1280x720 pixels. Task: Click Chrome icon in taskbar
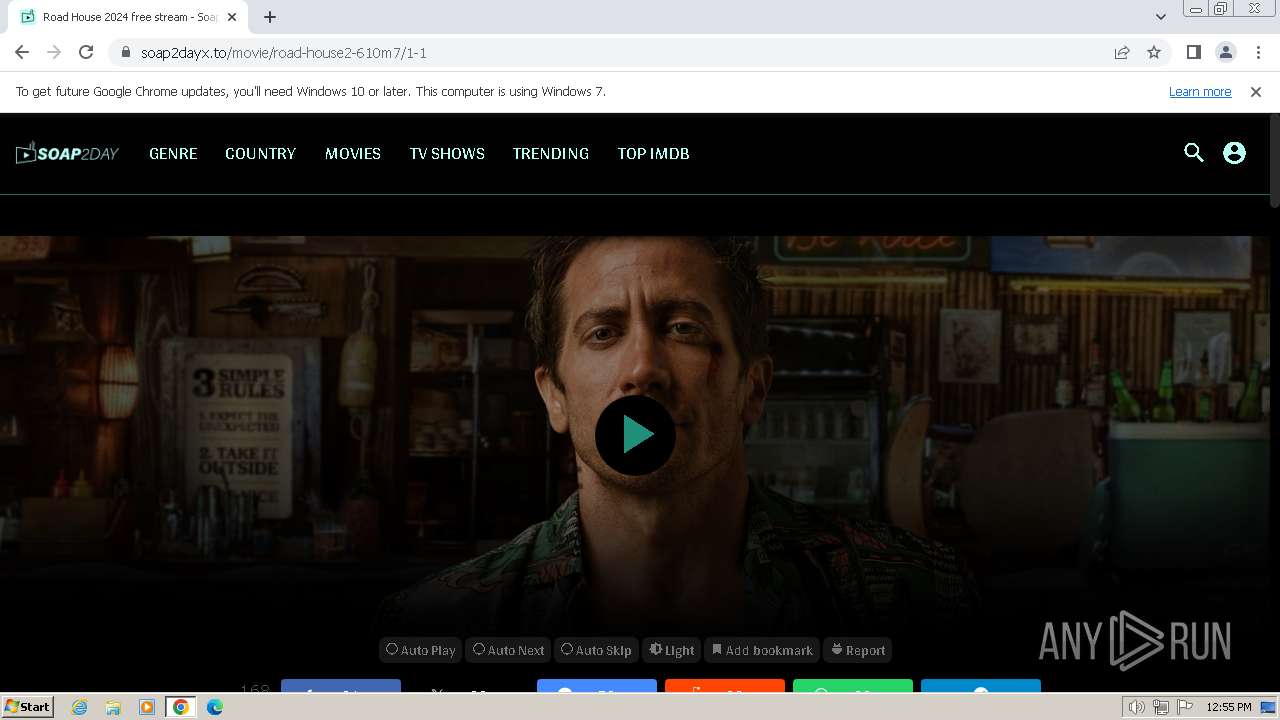tap(181, 707)
